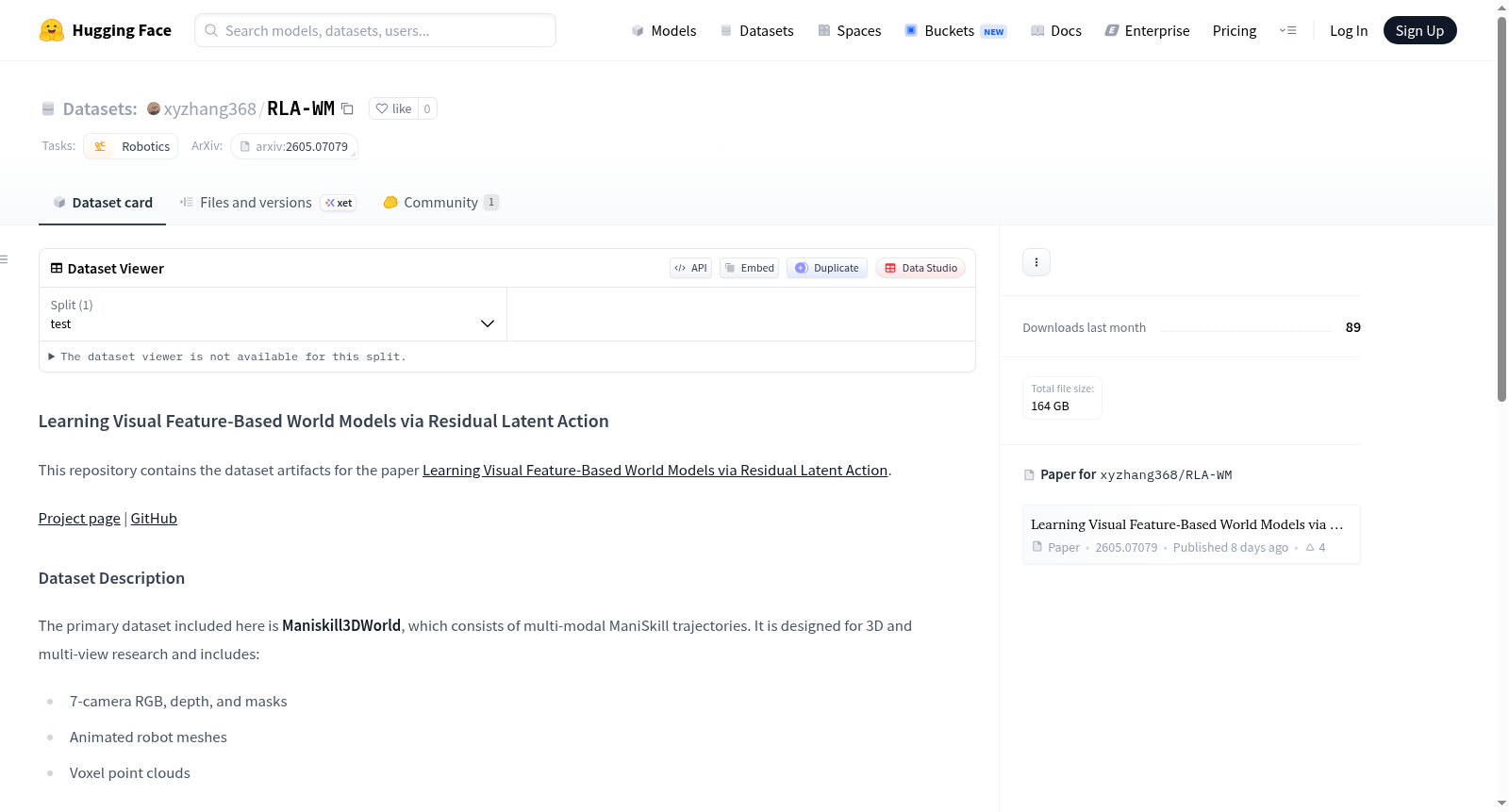
Task: Click the Community discussion count badge
Action: [491, 203]
